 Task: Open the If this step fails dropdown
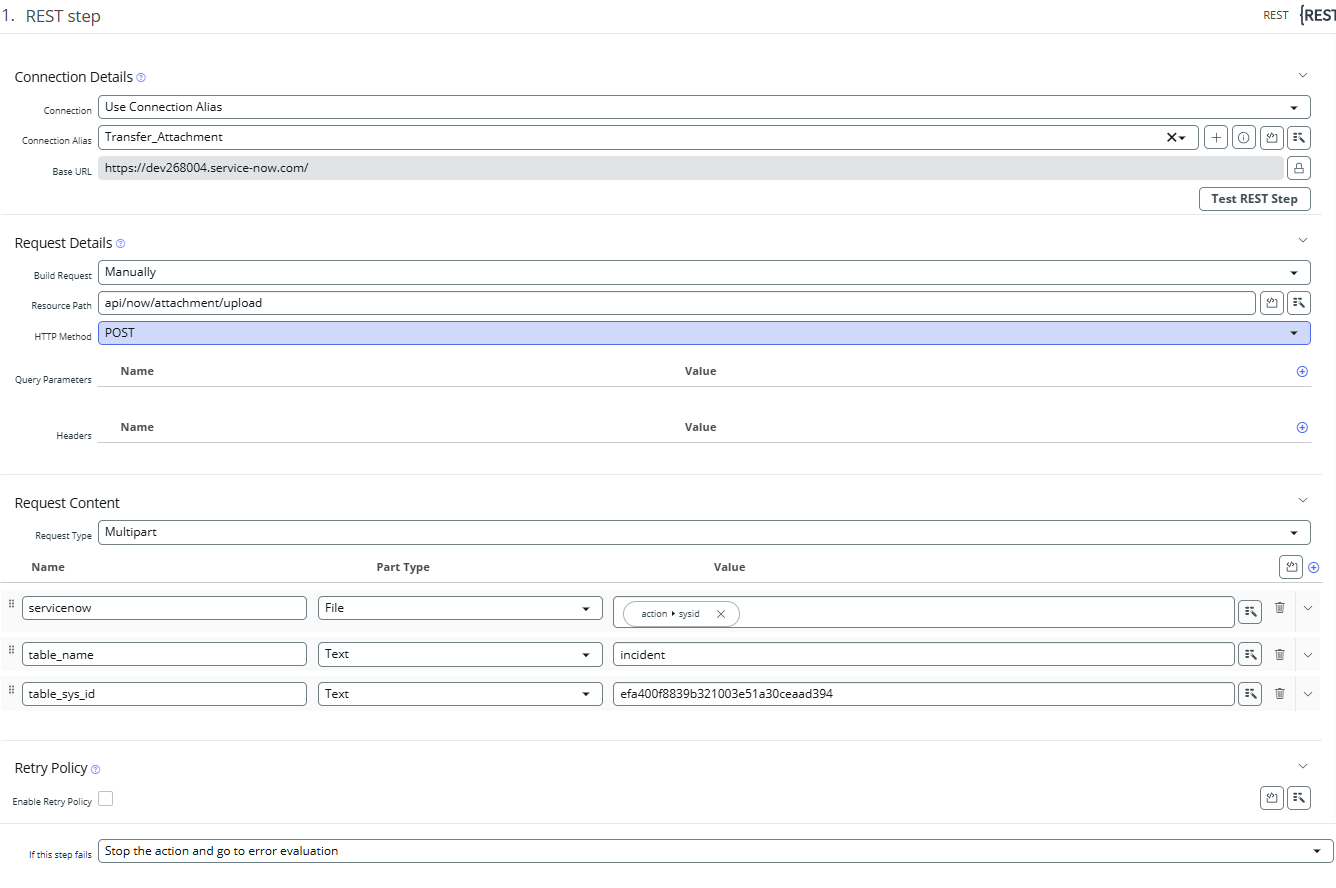click(716, 851)
